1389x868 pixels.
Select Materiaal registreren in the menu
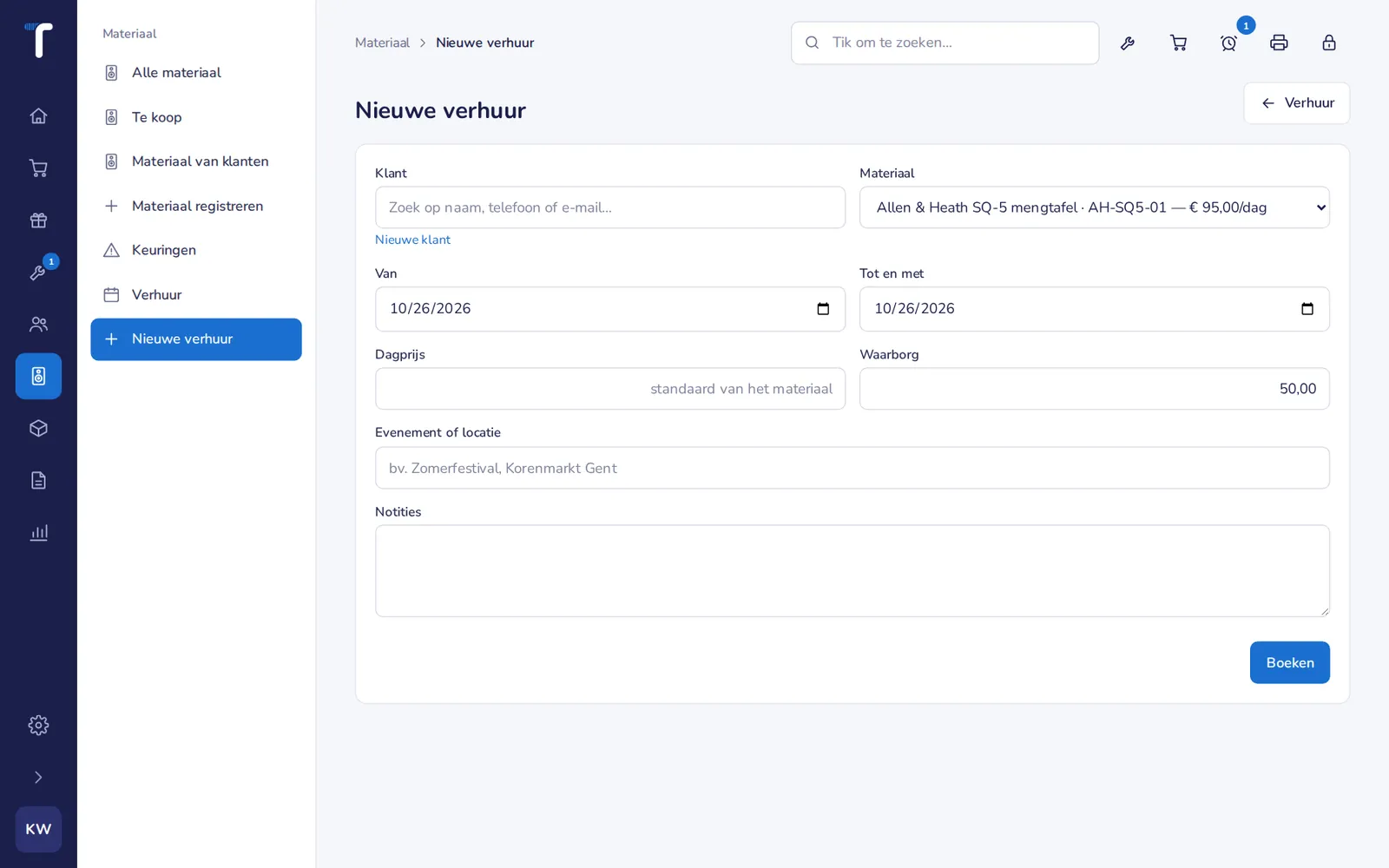click(196, 206)
